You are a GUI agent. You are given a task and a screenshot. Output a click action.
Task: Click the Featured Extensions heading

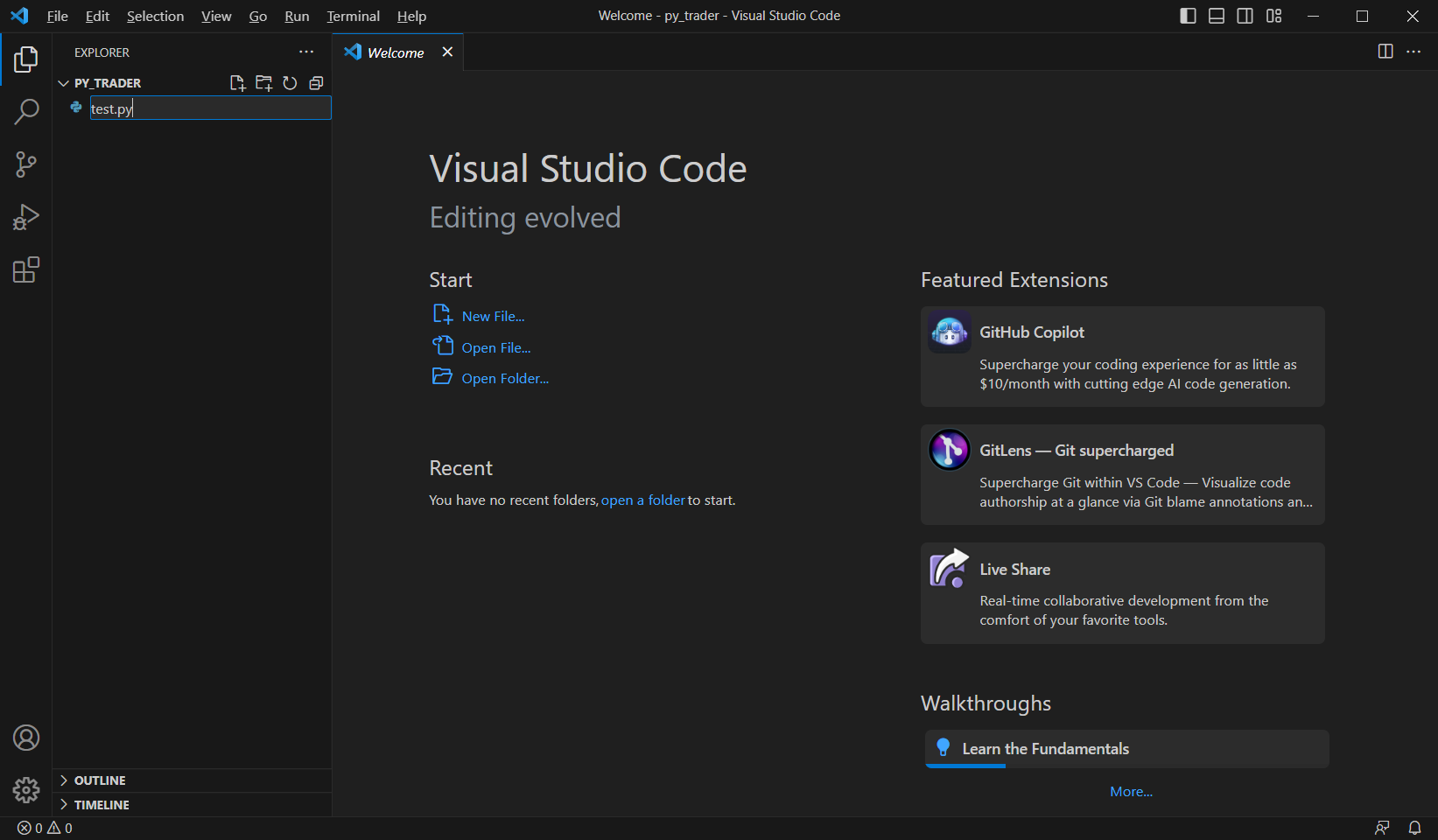coord(1014,280)
